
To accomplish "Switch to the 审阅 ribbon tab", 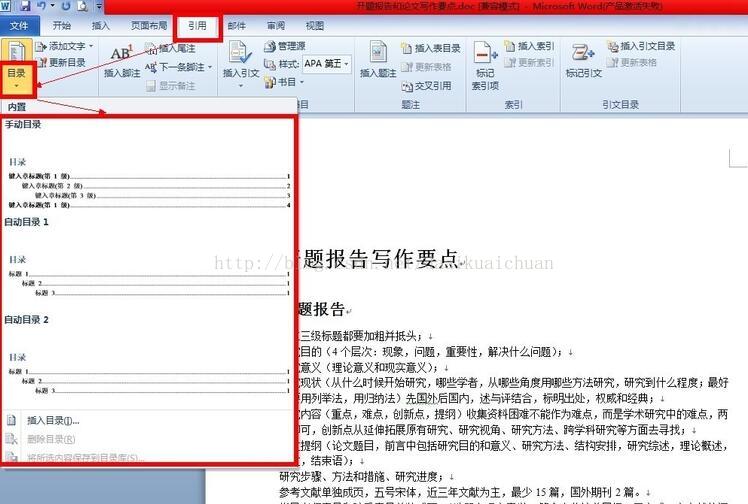I will (x=276, y=26).
